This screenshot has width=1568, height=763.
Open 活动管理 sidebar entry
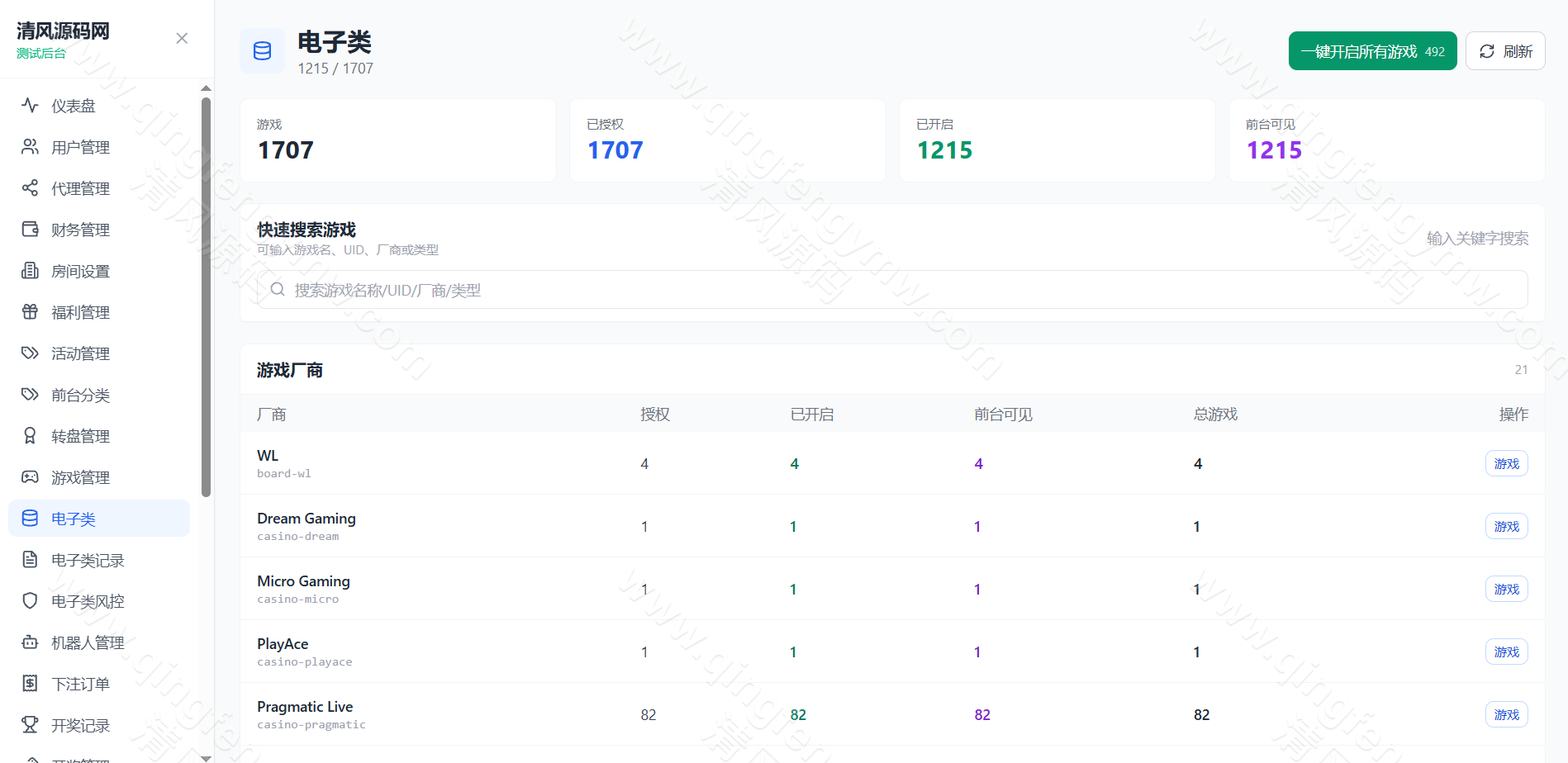click(x=99, y=353)
